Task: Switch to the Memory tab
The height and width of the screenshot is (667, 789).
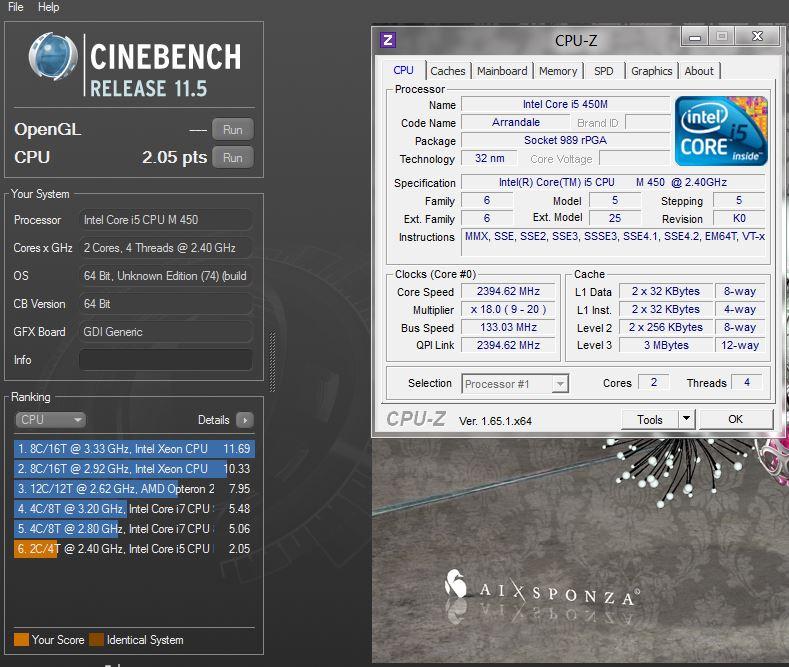Action: pos(558,71)
